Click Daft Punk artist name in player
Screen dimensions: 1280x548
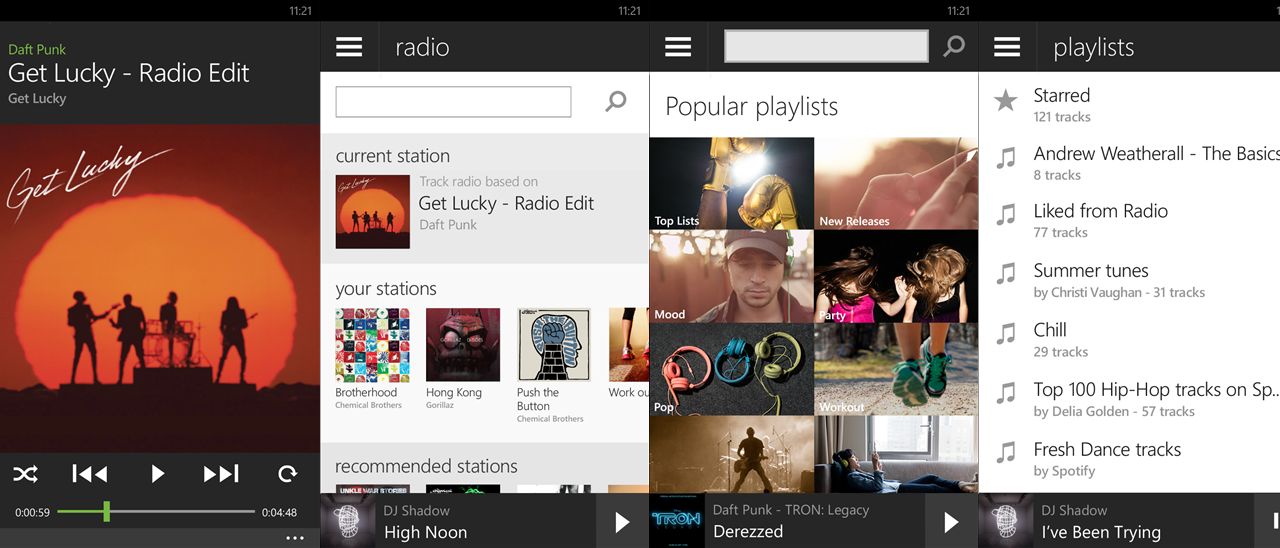click(37, 49)
